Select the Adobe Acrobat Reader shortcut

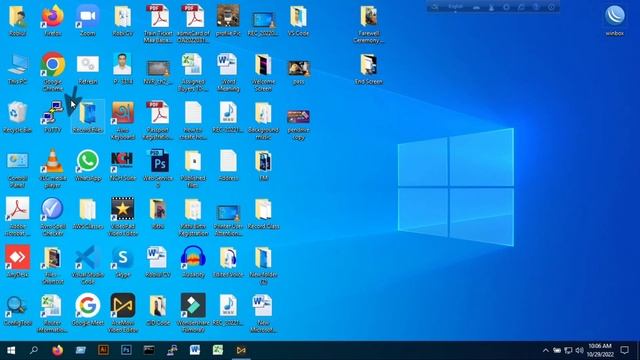18,216
